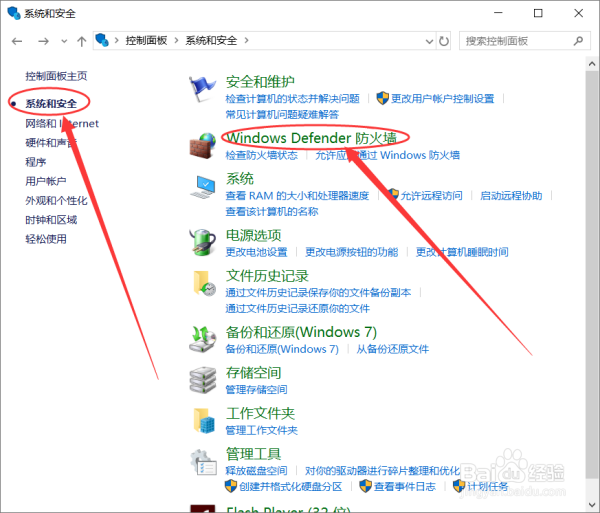Click the File History folder-clock icon
The width and height of the screenshot is (600, 513).
coord(204,283)
